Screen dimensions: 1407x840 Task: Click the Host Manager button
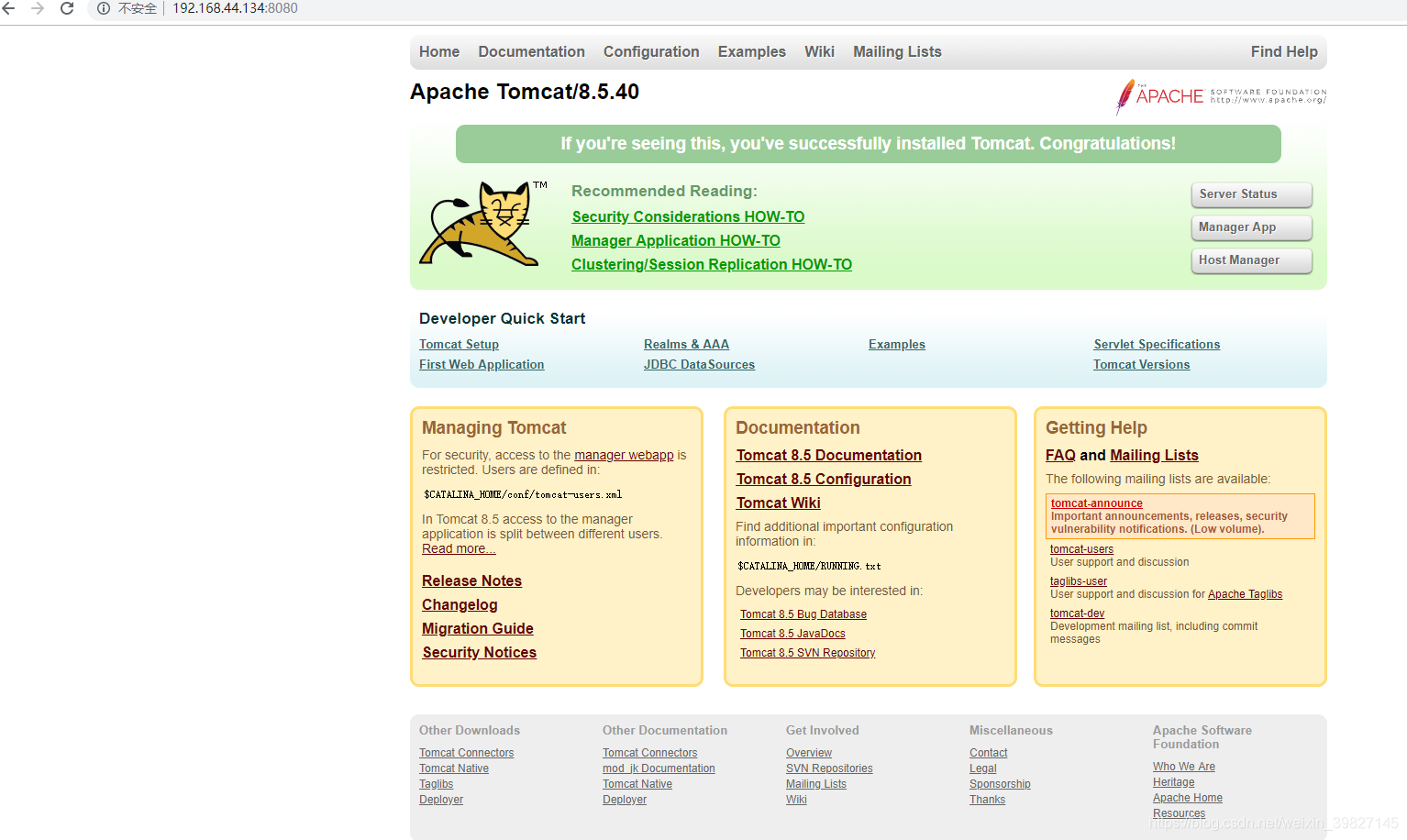[1252, 260]
